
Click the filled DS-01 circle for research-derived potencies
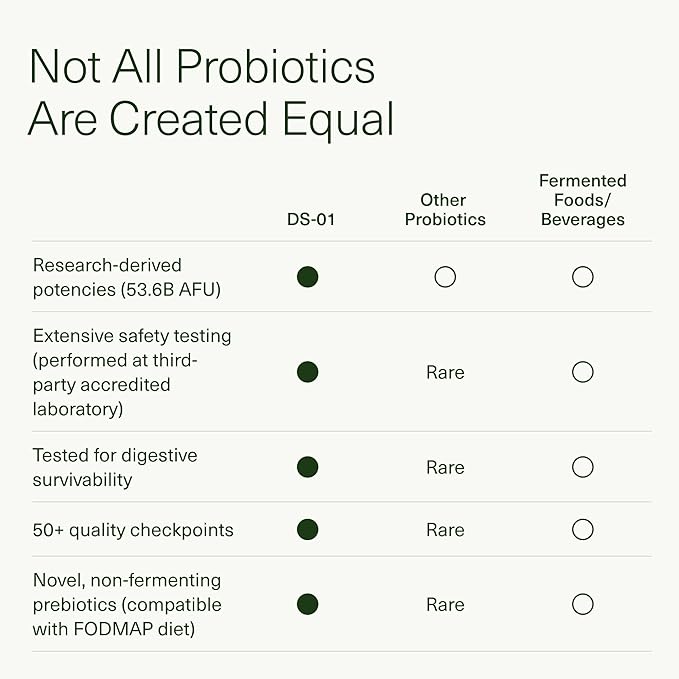click(308, 277)
